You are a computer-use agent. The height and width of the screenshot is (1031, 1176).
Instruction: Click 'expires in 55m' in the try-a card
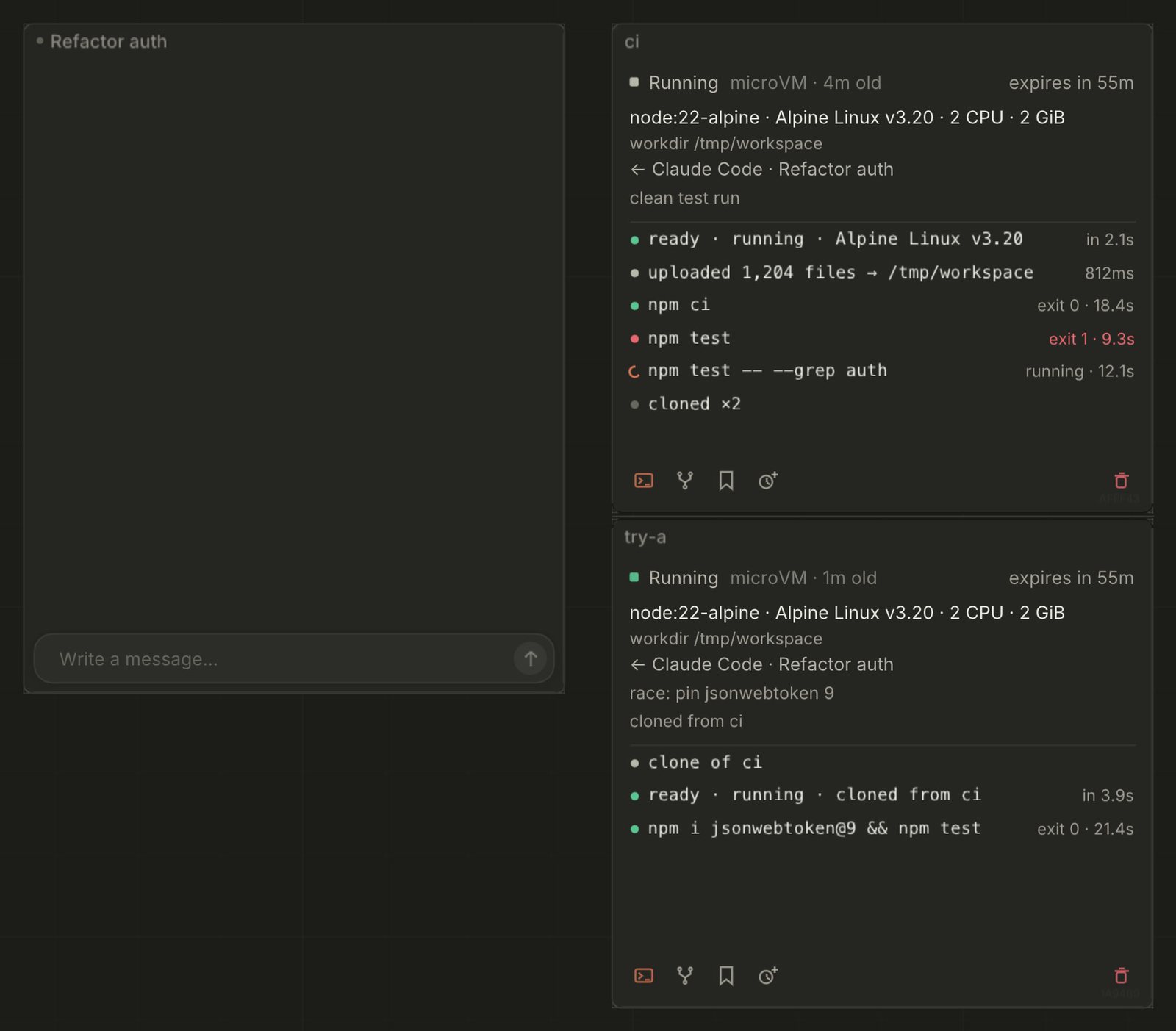point(1071,578)
